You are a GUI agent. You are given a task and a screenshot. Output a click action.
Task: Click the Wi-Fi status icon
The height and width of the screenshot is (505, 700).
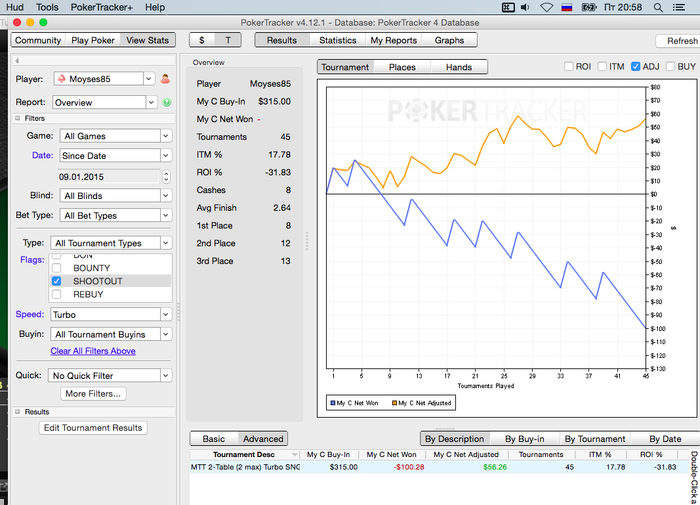pos(546,7)
